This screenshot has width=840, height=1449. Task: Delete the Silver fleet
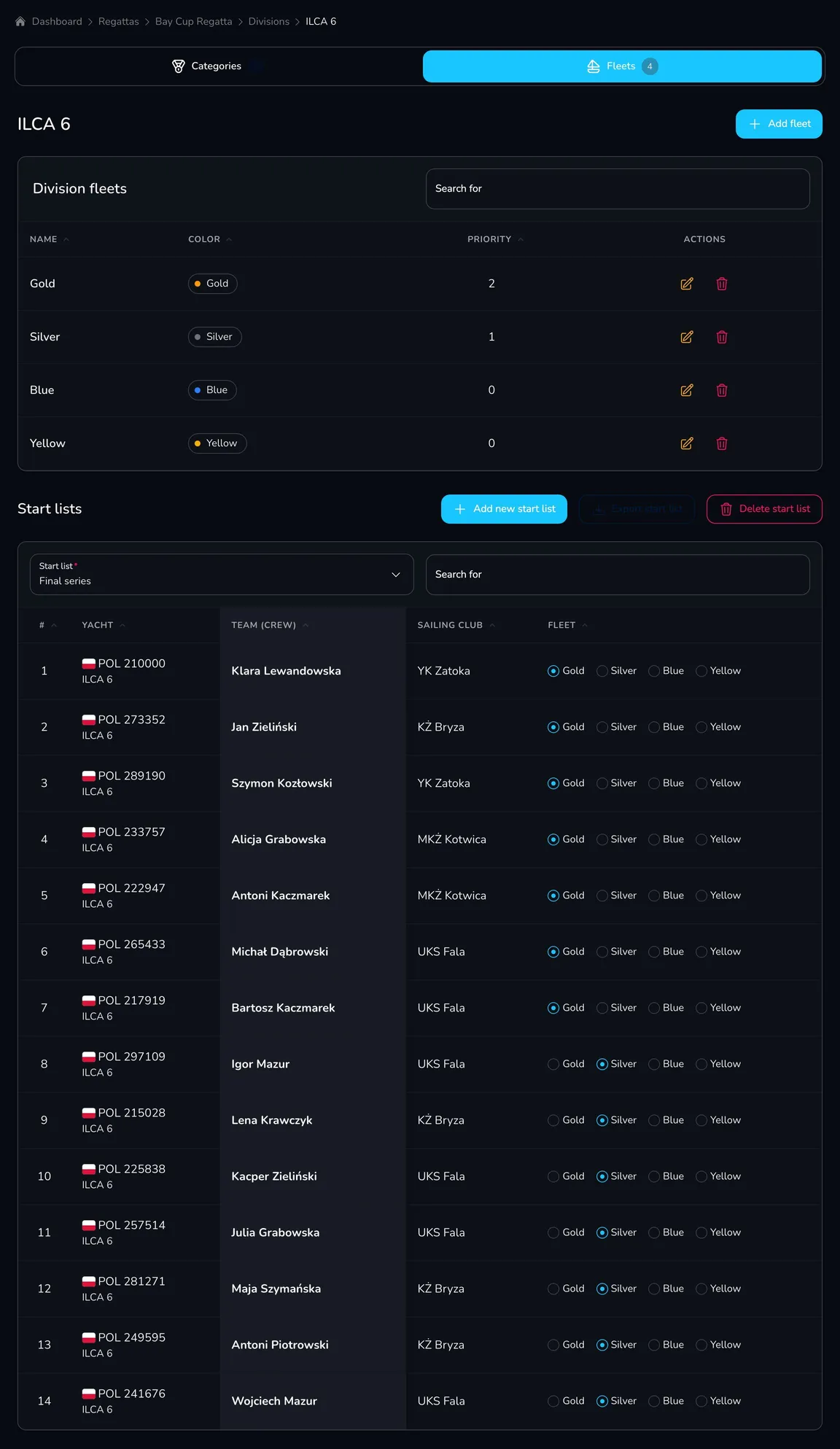(x=722, y=337)
